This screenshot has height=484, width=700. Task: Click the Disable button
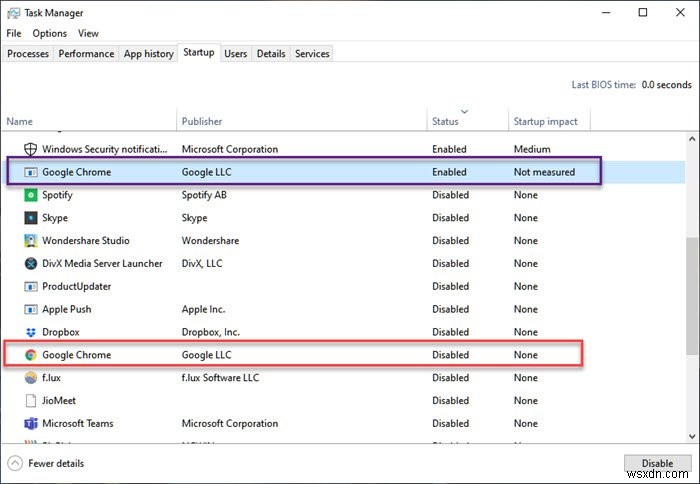(x=657, y=463)
